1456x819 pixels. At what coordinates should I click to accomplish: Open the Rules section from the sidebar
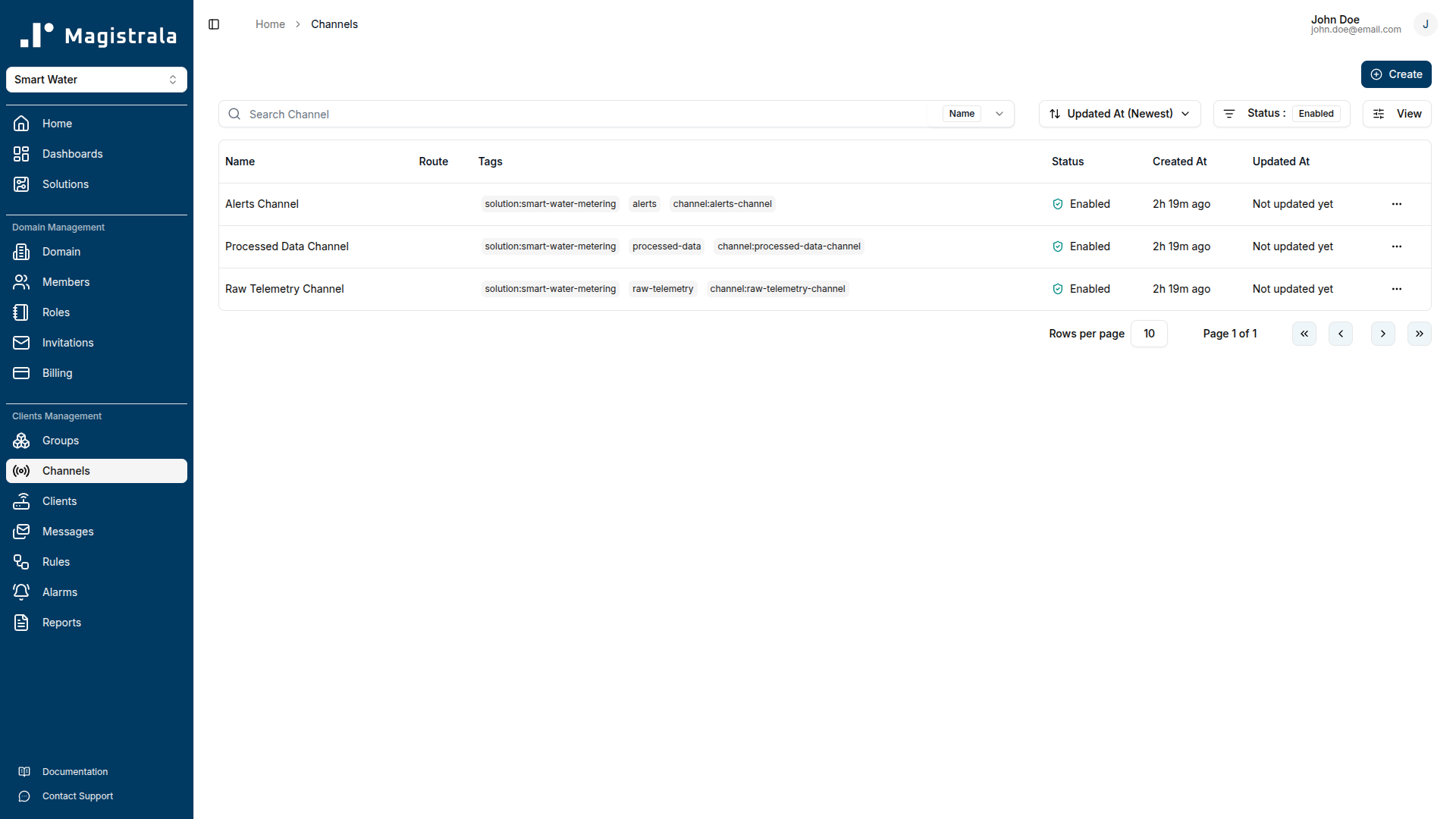pyautogui.click(x=55, y=561)
